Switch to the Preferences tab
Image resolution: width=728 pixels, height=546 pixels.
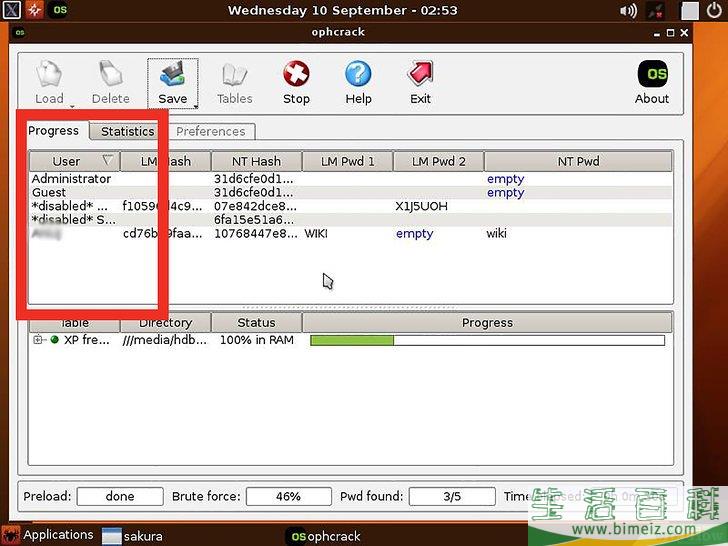[211, 131]
